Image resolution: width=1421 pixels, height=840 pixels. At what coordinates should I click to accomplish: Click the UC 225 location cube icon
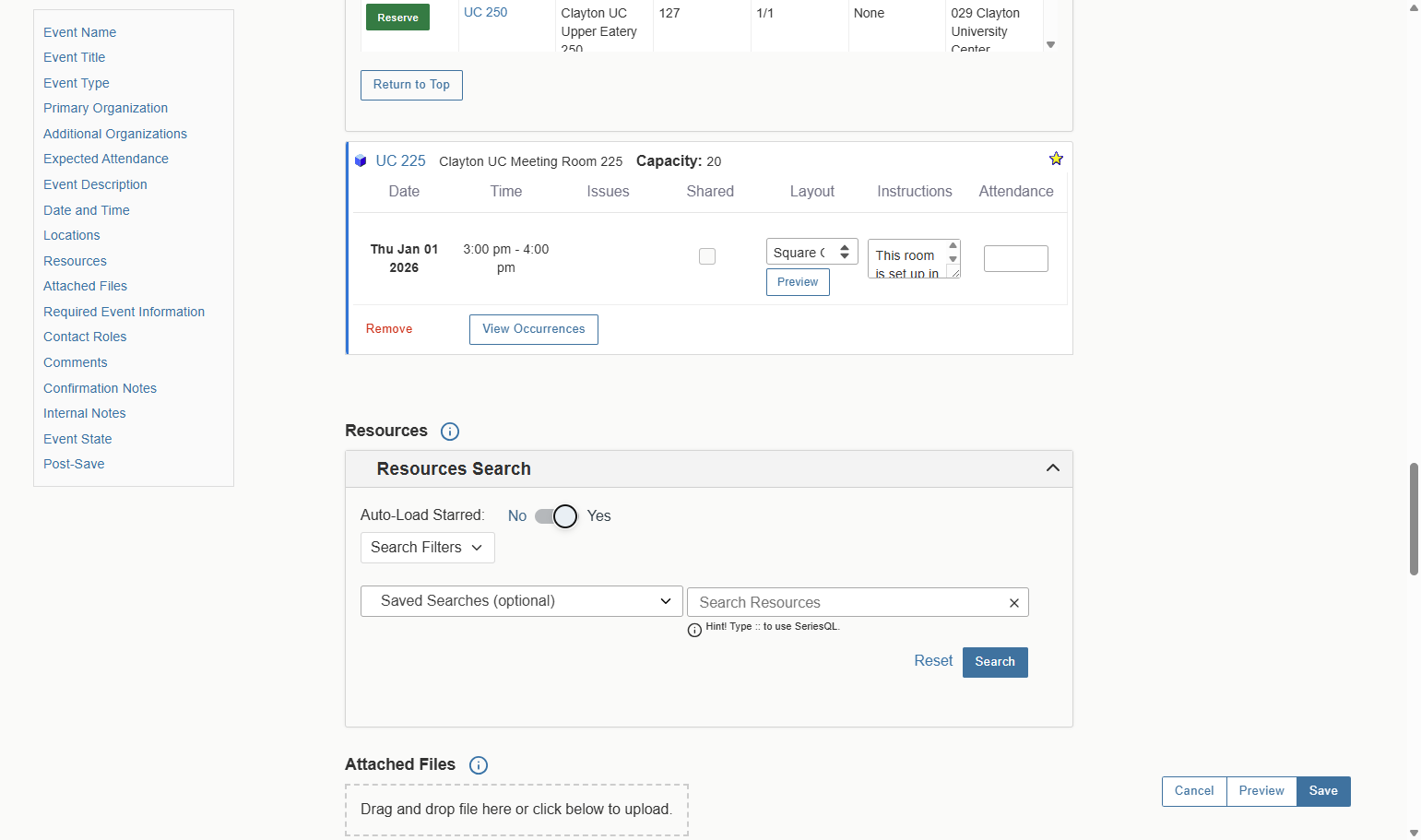click(361, 161)
